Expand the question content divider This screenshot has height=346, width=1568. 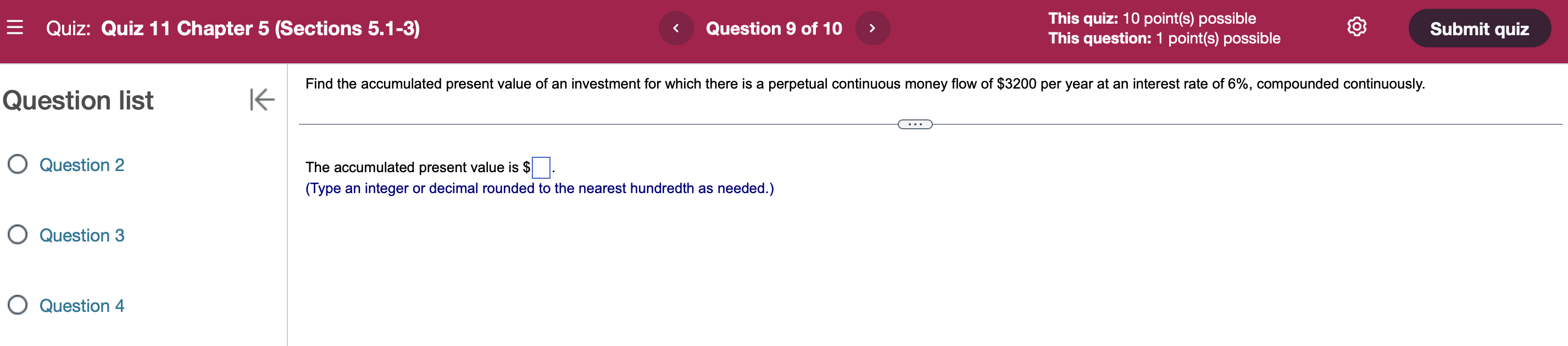click(x=914, y=124)
